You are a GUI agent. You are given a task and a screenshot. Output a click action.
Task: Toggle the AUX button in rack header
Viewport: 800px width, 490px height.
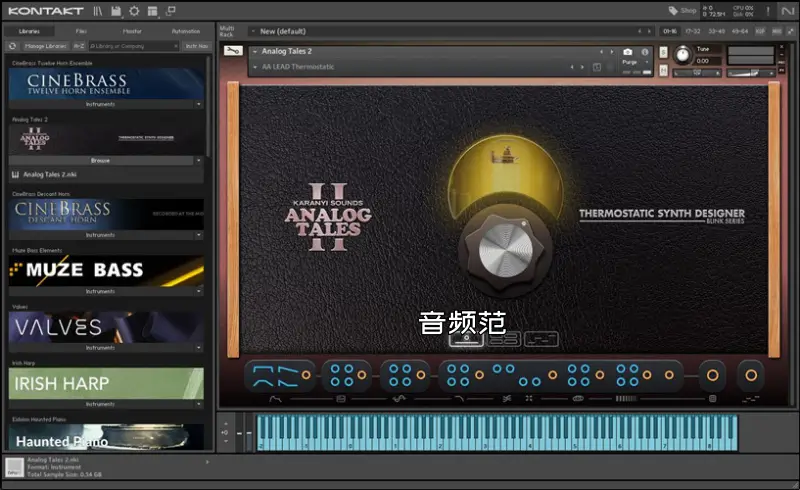(777, 31)
